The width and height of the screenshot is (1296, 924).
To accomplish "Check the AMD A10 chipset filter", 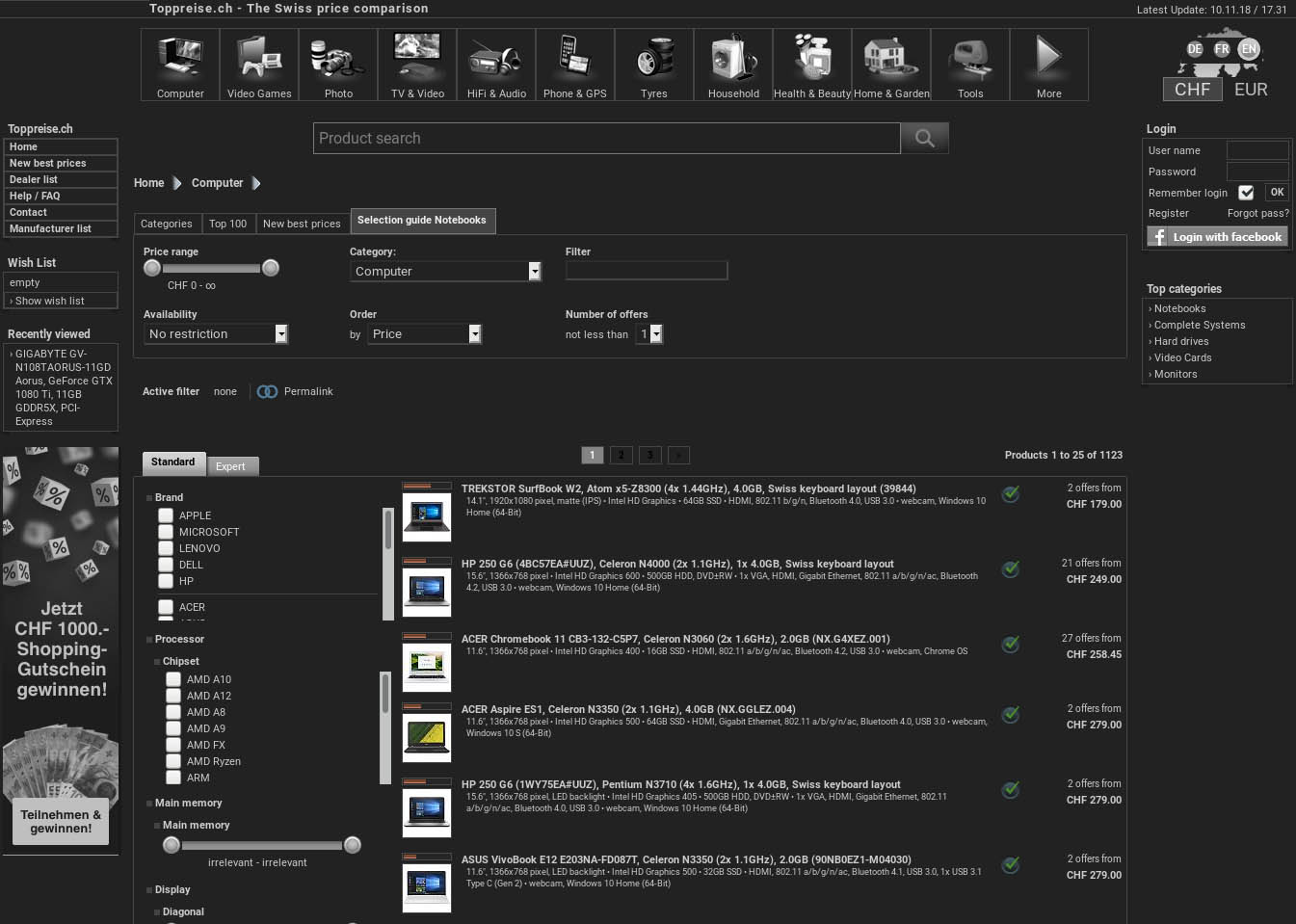I will pyautogui.click(x=173, y=679).
